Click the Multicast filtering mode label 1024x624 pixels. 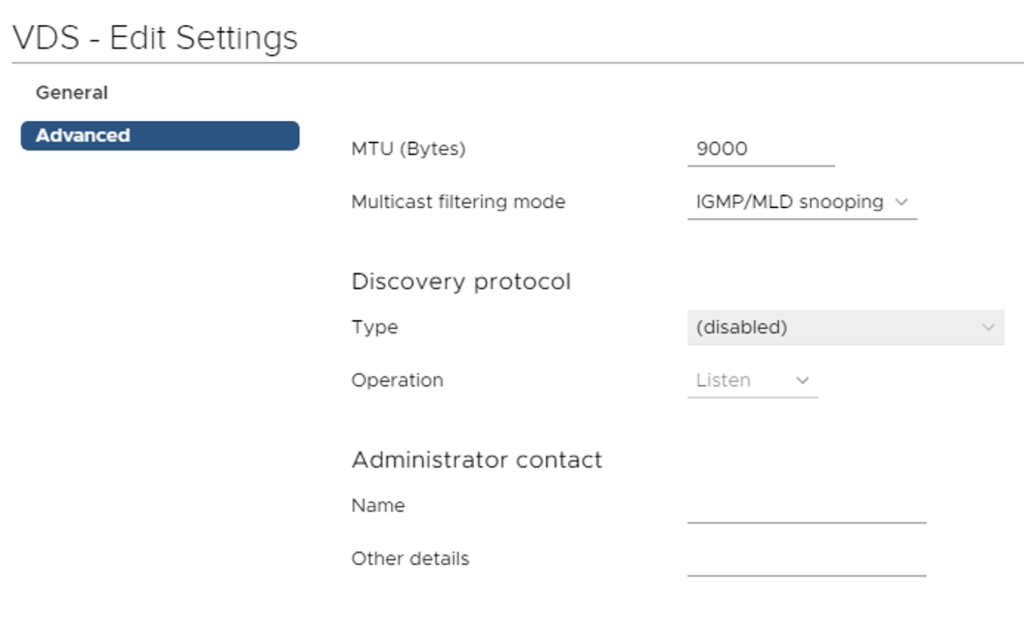(458, 202)
